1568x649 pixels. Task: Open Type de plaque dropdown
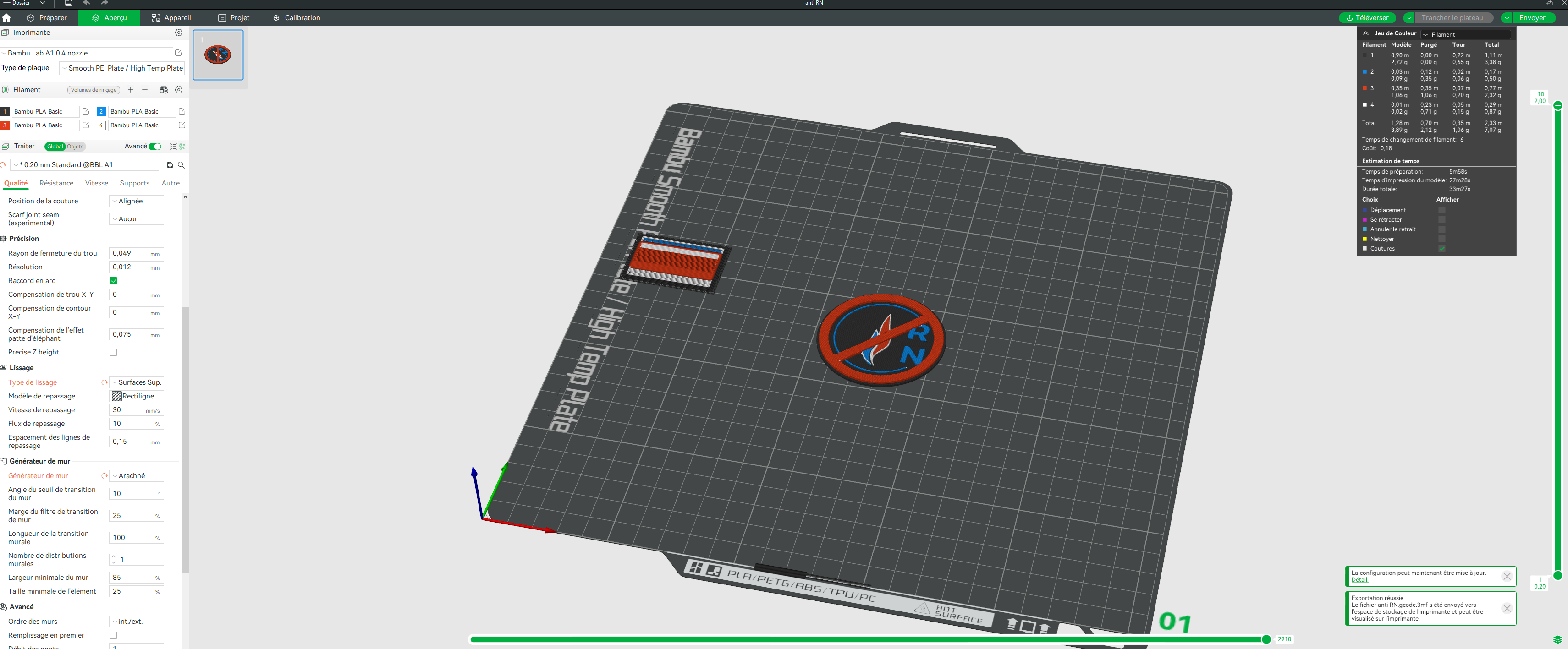pyautogui.click(x=122, y=68)
